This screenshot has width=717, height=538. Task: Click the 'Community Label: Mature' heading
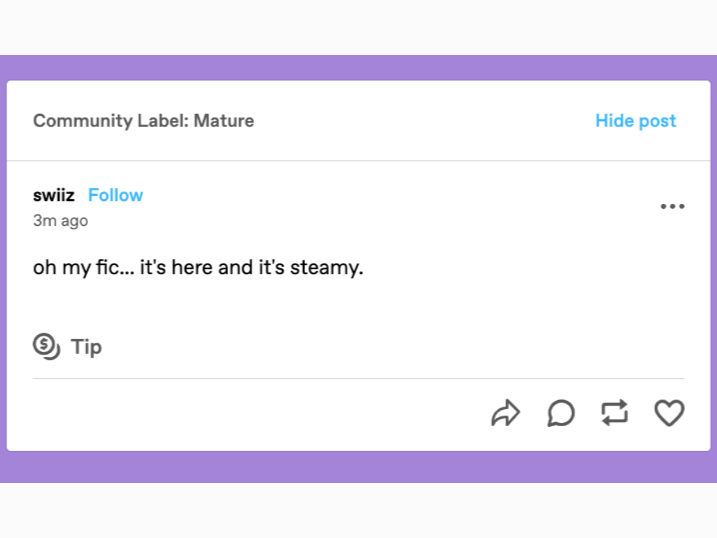143,121
